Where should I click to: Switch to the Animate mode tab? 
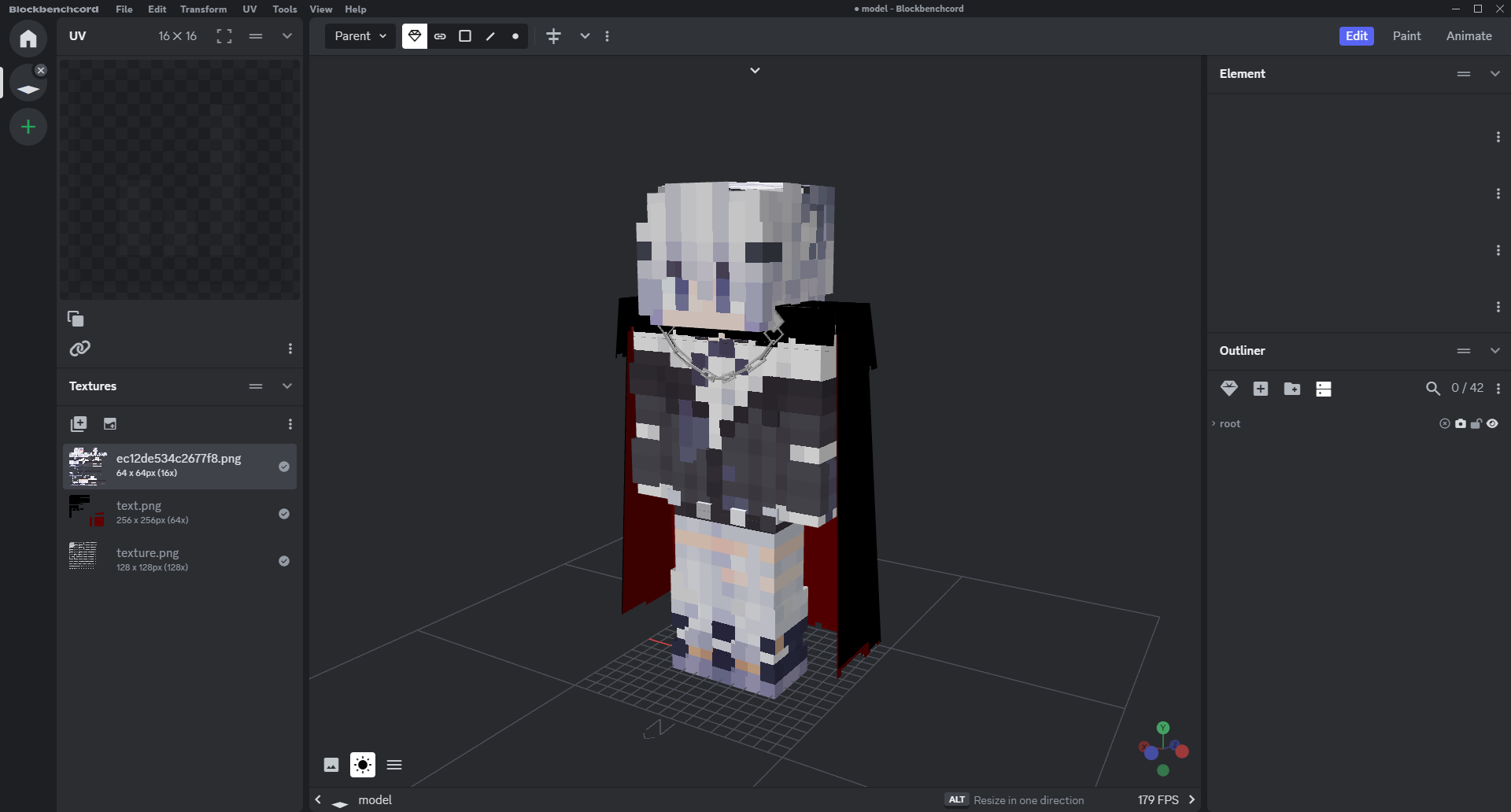tap(1469, 36)
